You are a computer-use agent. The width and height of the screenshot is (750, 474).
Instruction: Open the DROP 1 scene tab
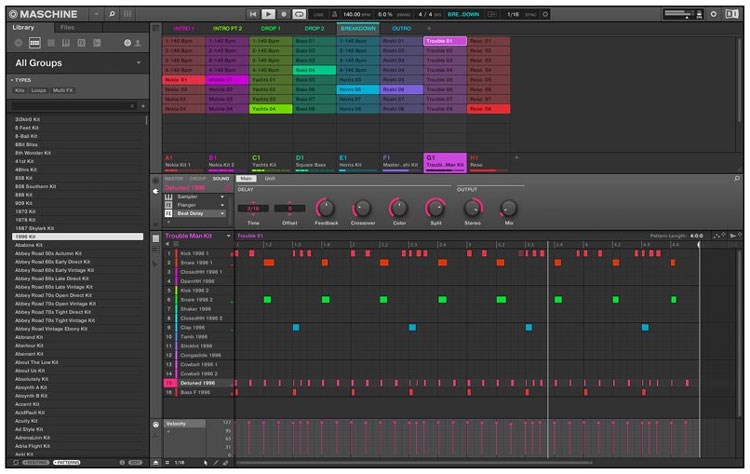(271, 29)
